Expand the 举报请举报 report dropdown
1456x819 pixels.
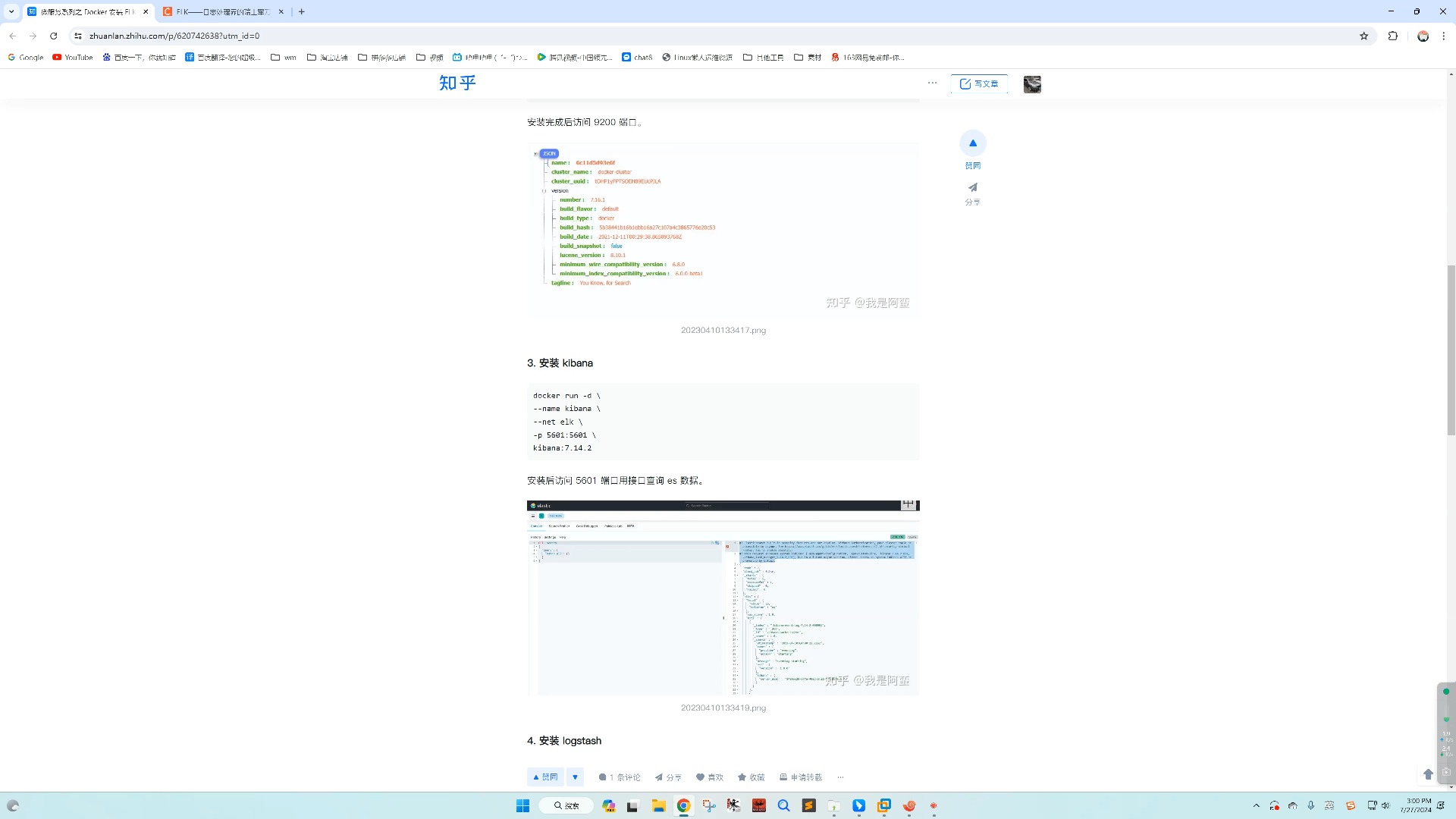pyautogui.click(x=839, y=777)
